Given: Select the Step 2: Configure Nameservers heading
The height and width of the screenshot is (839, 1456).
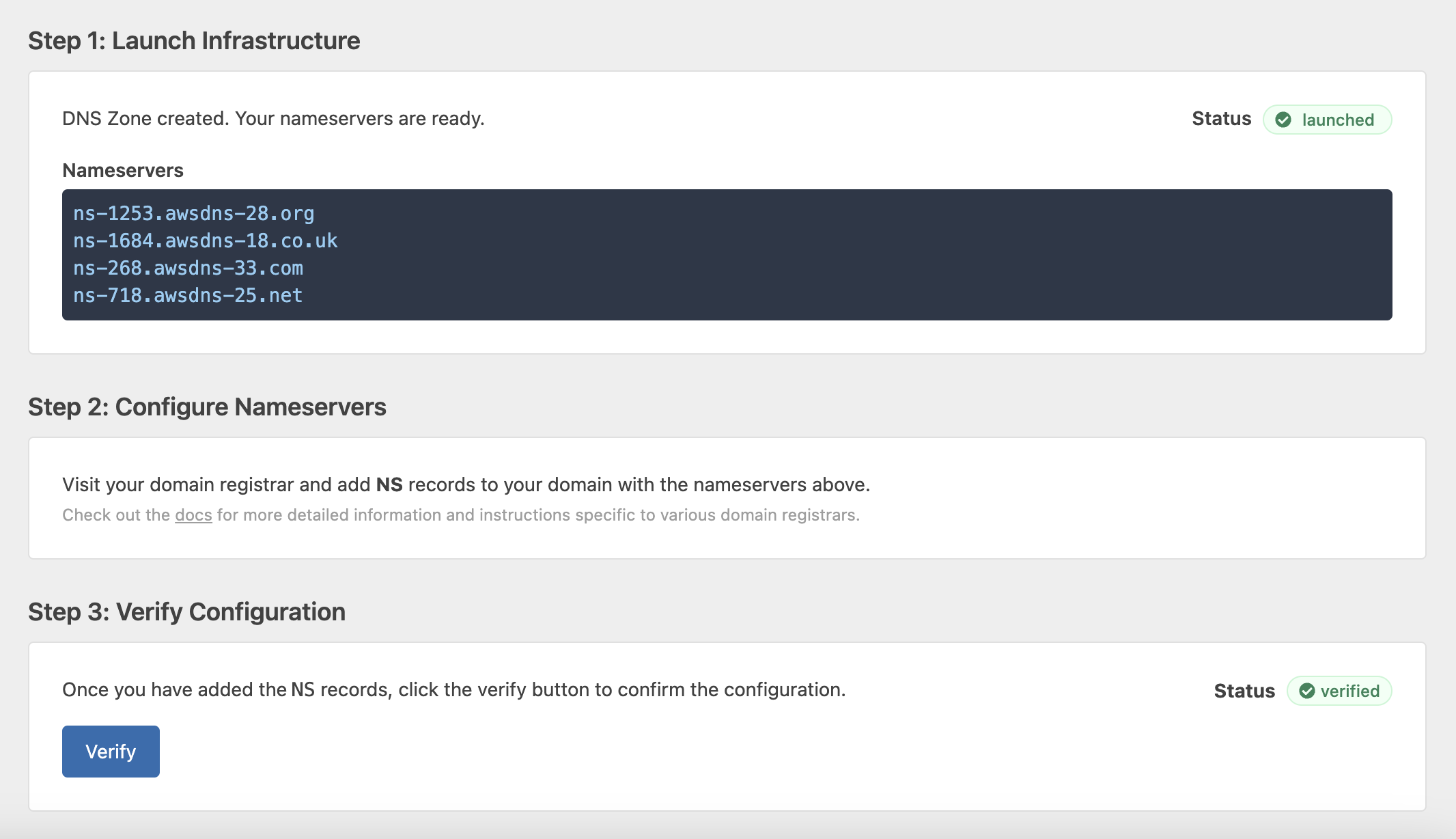Looking at the screenshot, I should 207,407.
